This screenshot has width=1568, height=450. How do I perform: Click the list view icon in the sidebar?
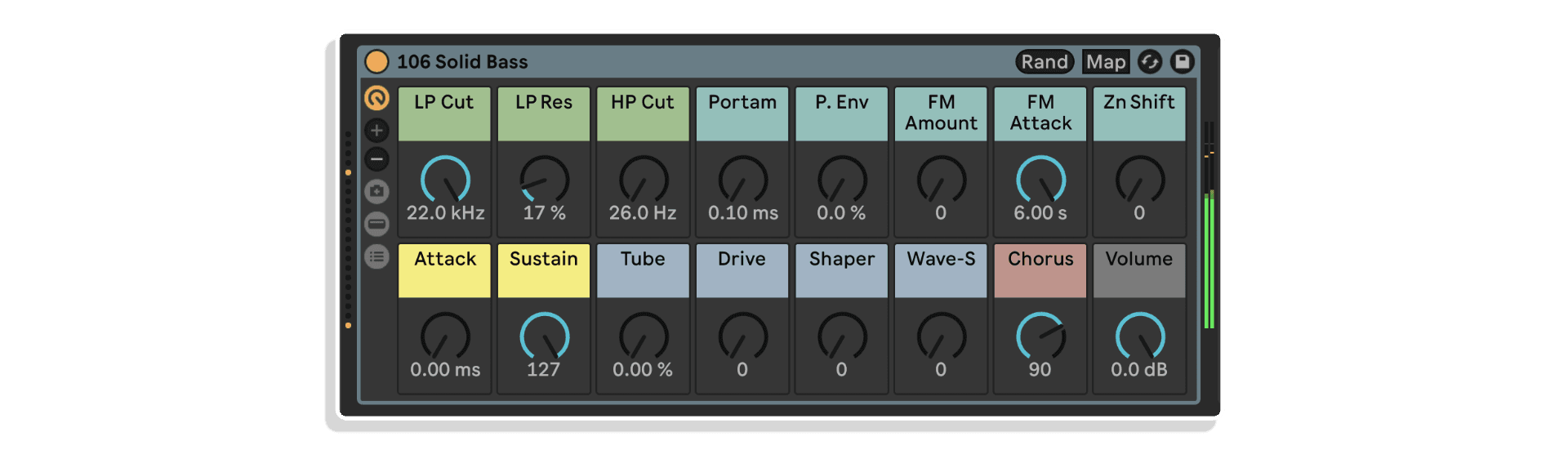coord(376,257)
